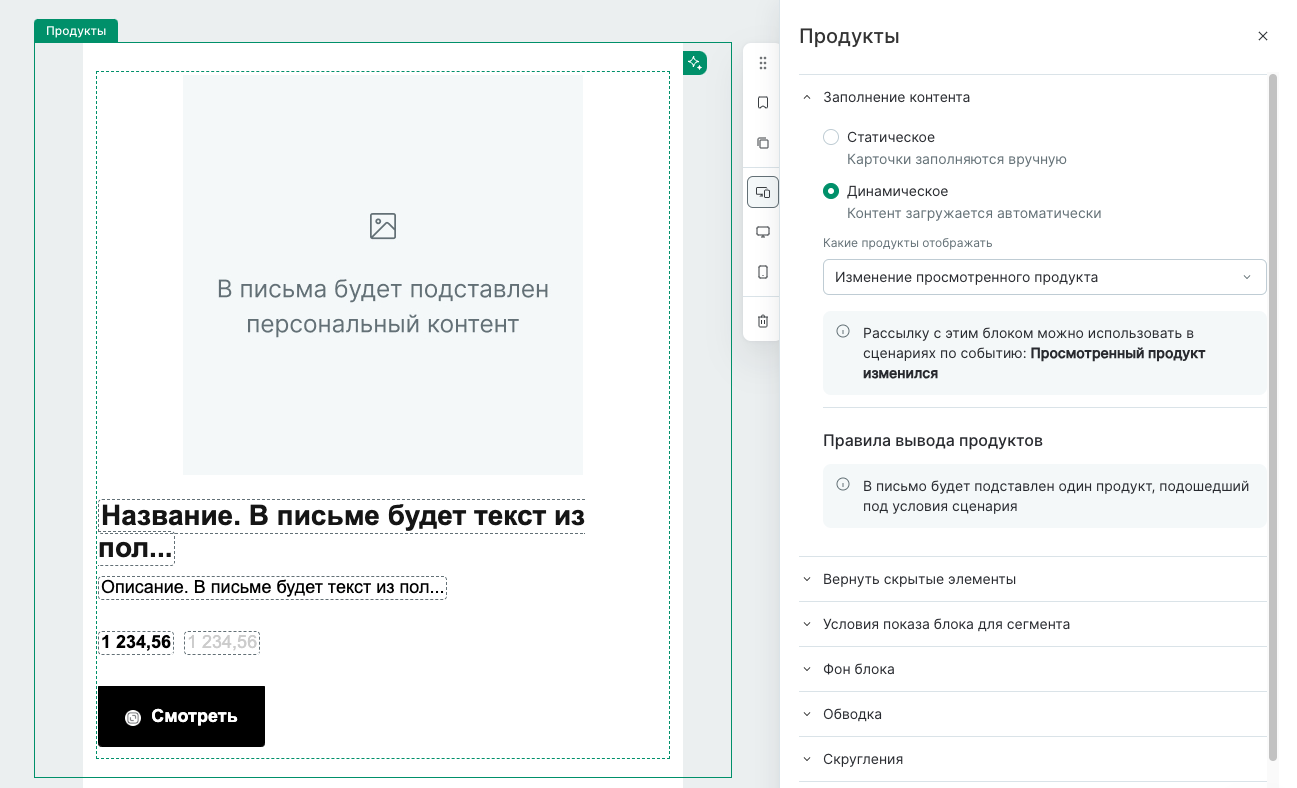Open the Изменение просмотренного продукта dropdown
The height and width of the screenshot is (788, 1297).
1045,277
